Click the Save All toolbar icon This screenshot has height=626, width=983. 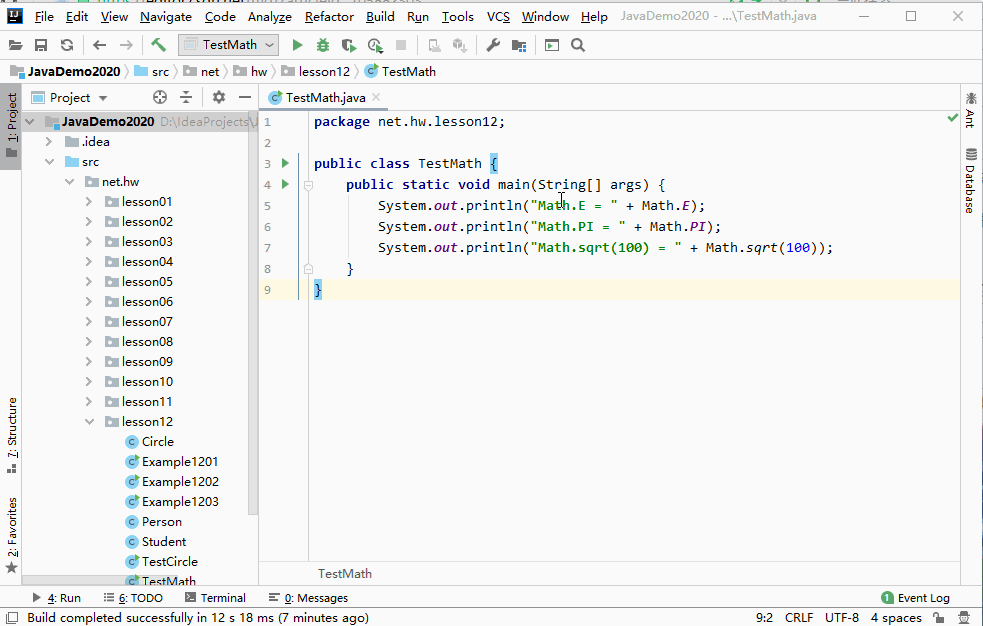[41, 45]
